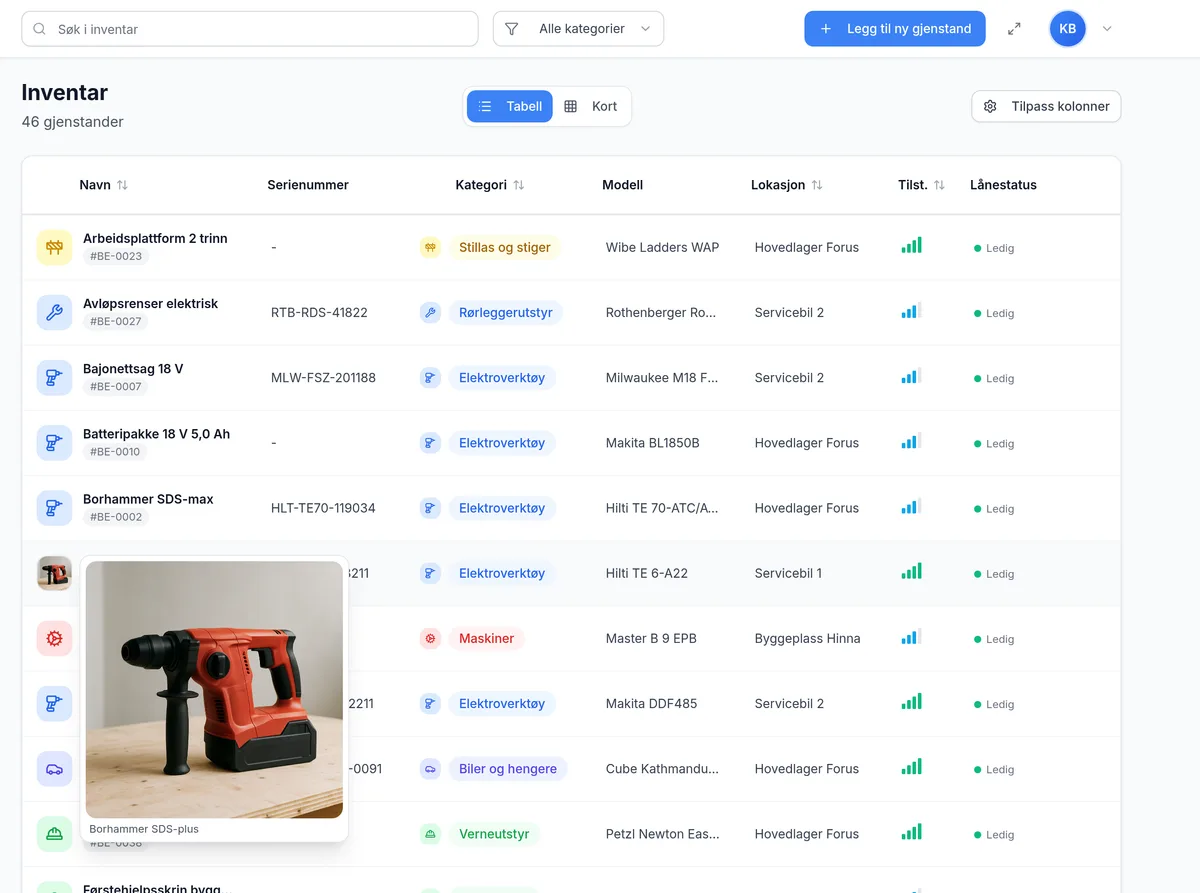Click Legg til ny gjenstand button

click(x=895, y=29)
